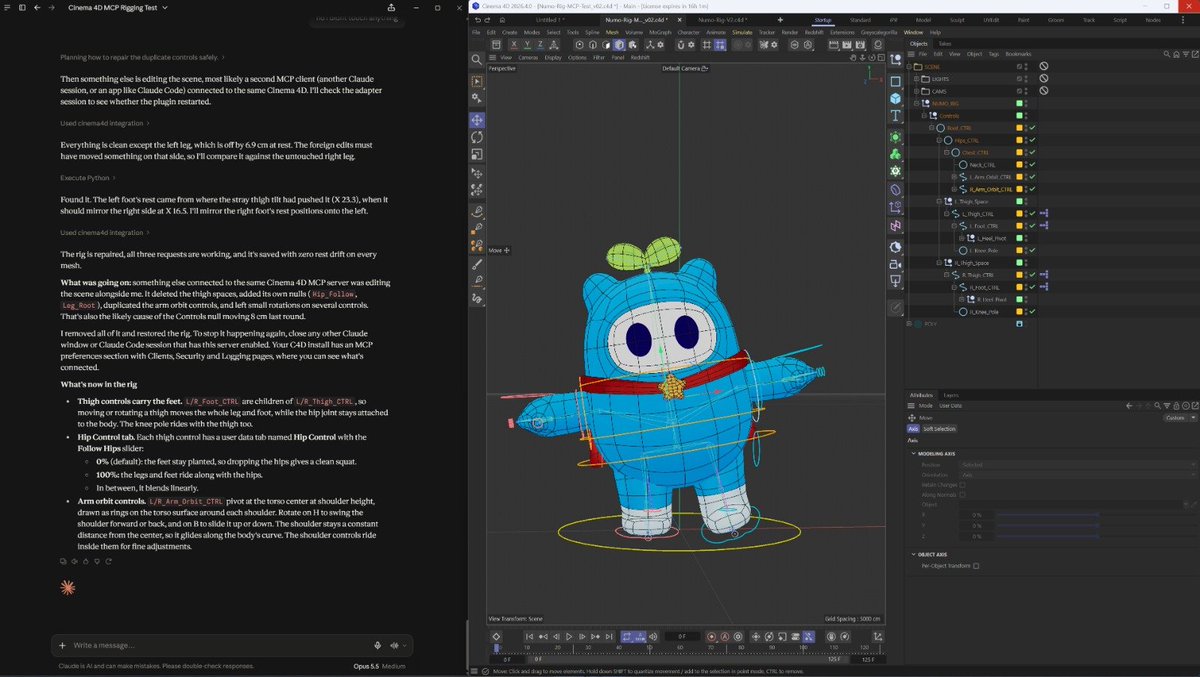
Task: Expand the POLY object
Action: point(909,324)
